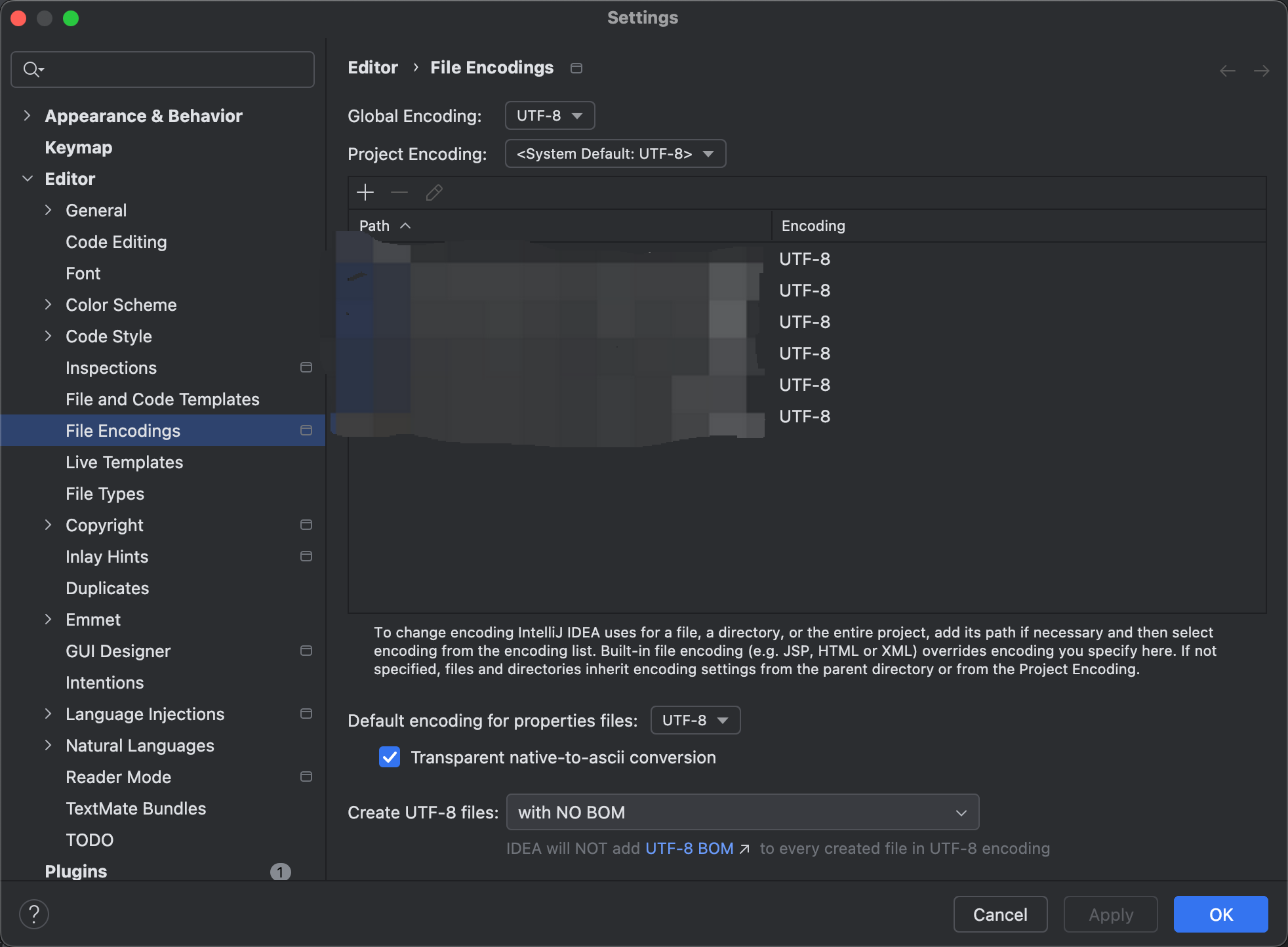
Task: Click the forward navigation arrow
Action: [x=1261, y=70]
